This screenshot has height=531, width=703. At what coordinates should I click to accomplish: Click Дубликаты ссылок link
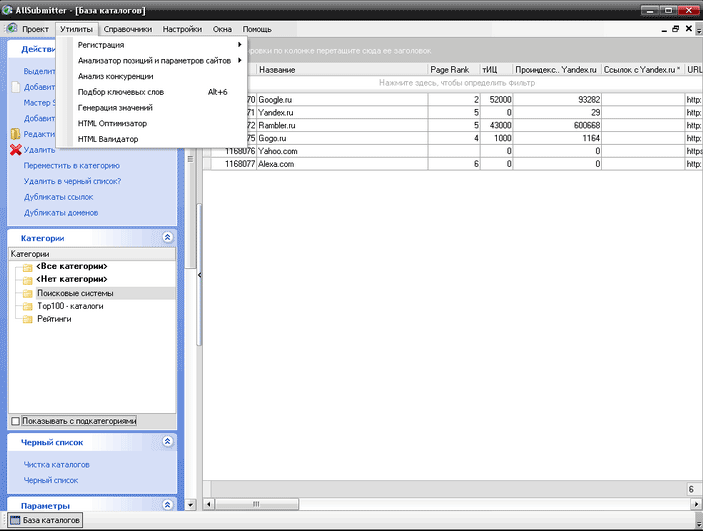(58, 197)
